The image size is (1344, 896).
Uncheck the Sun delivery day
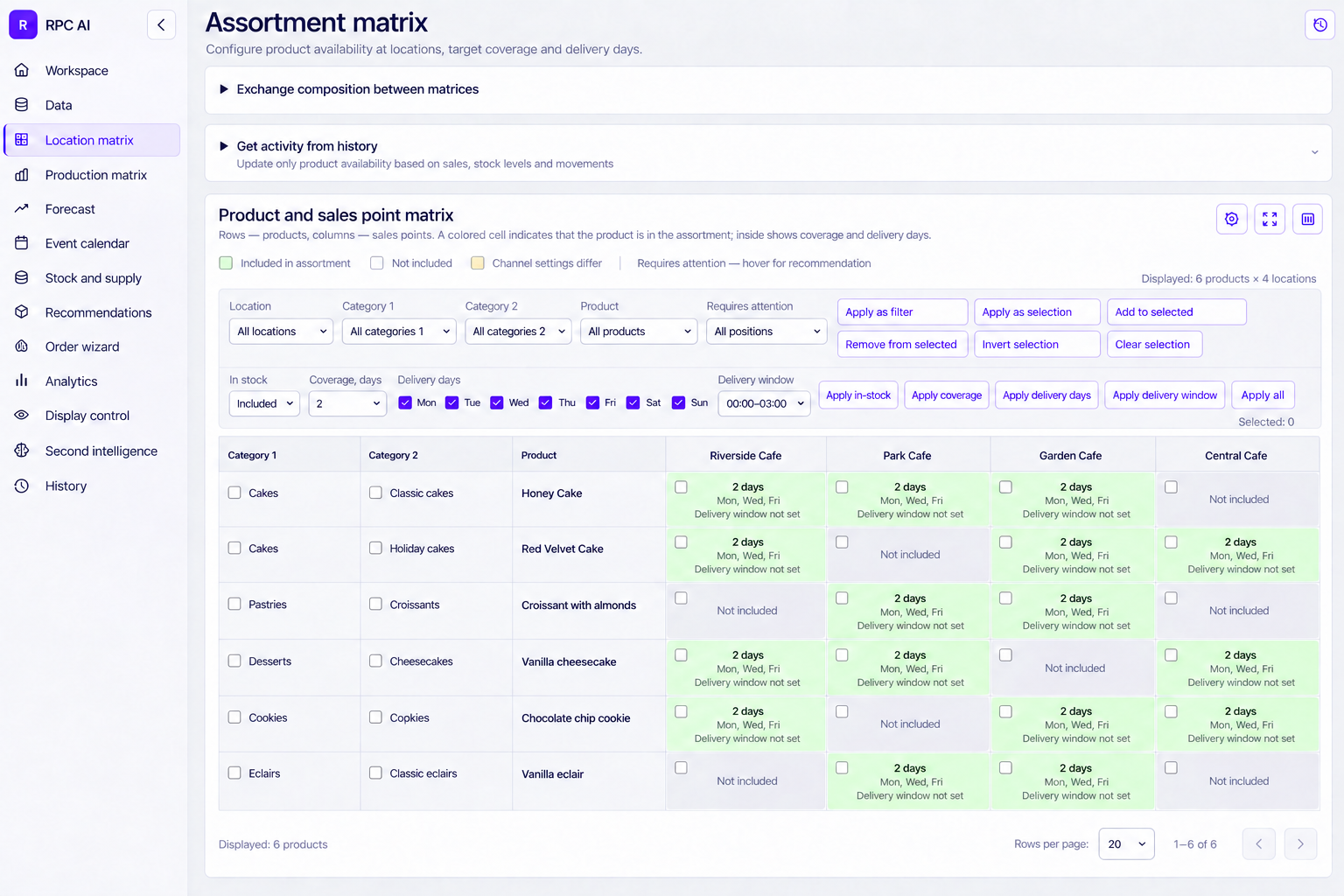pos(678,402)
